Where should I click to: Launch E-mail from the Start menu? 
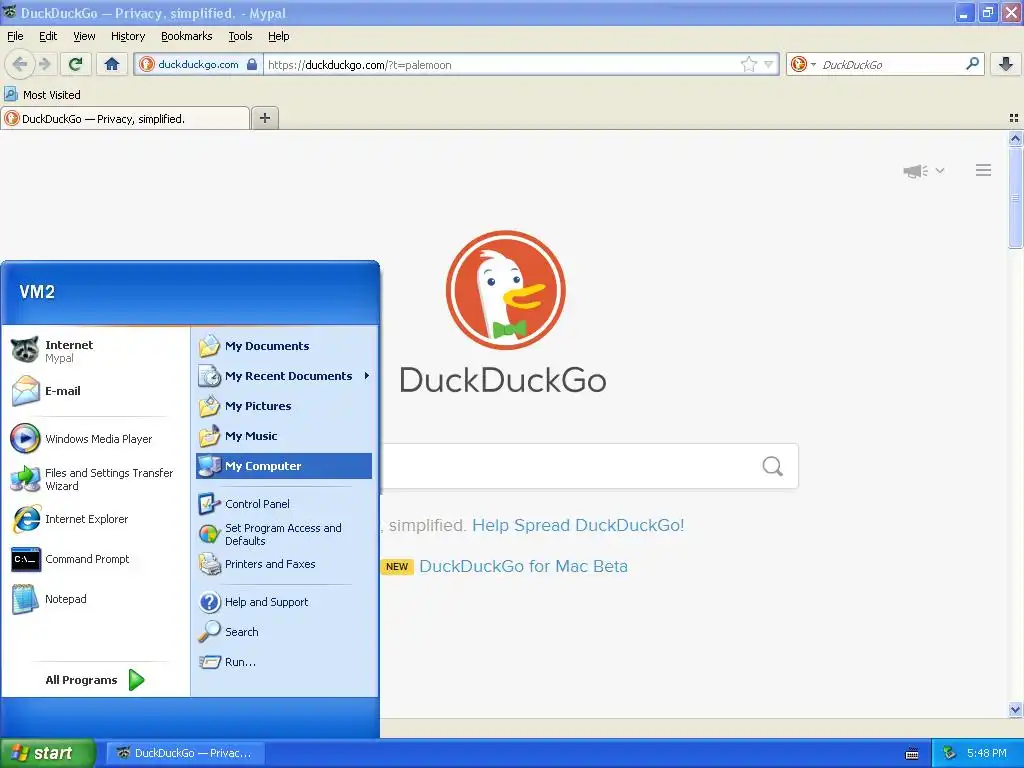coord(95,391)
